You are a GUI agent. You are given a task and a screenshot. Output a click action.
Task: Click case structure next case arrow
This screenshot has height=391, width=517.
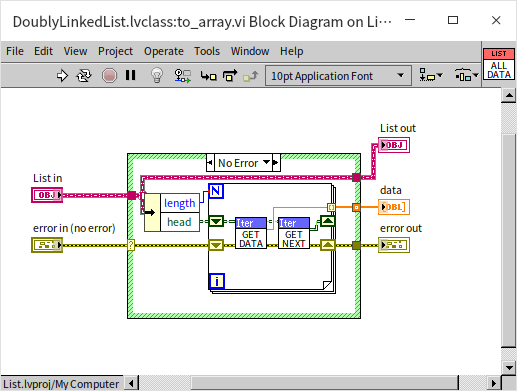point(276,163)
